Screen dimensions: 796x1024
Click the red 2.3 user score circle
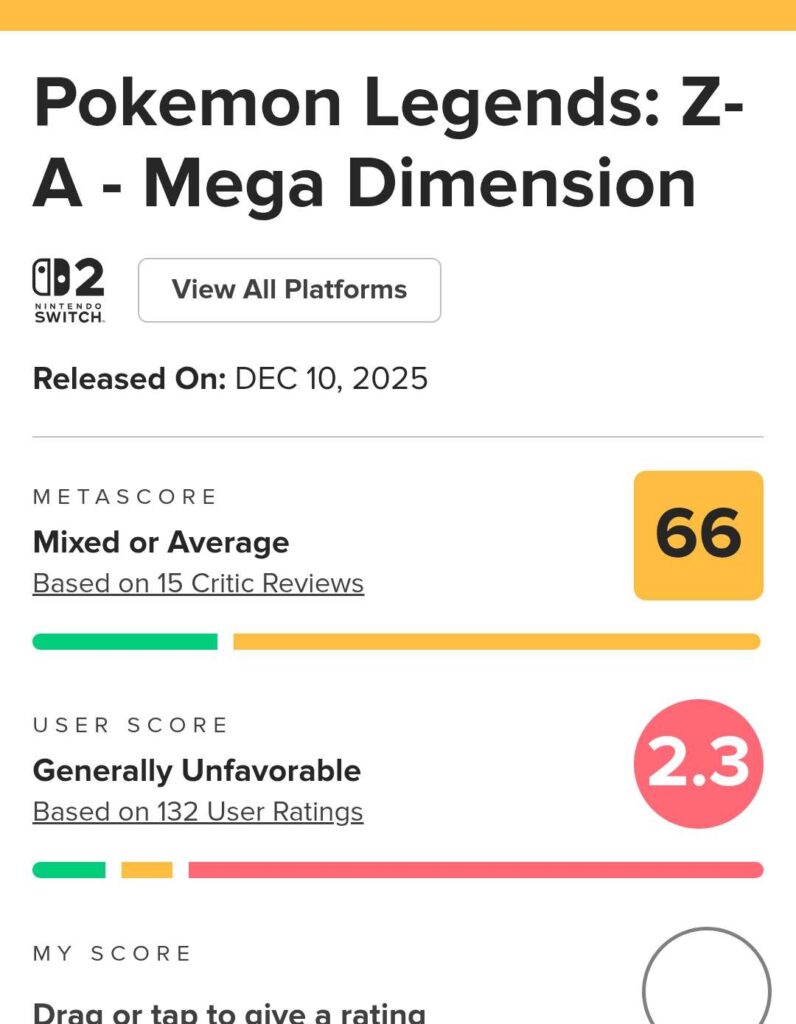(698, 764)
